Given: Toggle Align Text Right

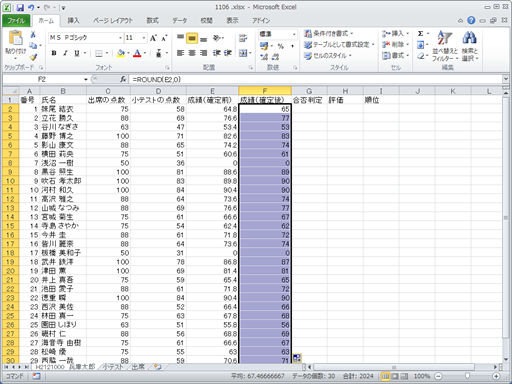Looking at the screenshot, I should (203, 53).
